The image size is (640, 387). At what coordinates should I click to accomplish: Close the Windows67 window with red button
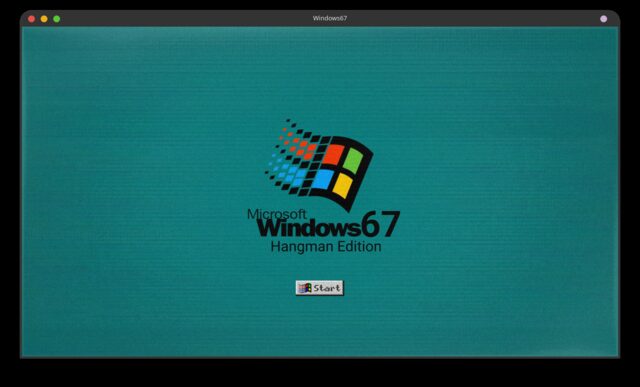[31, 19]
